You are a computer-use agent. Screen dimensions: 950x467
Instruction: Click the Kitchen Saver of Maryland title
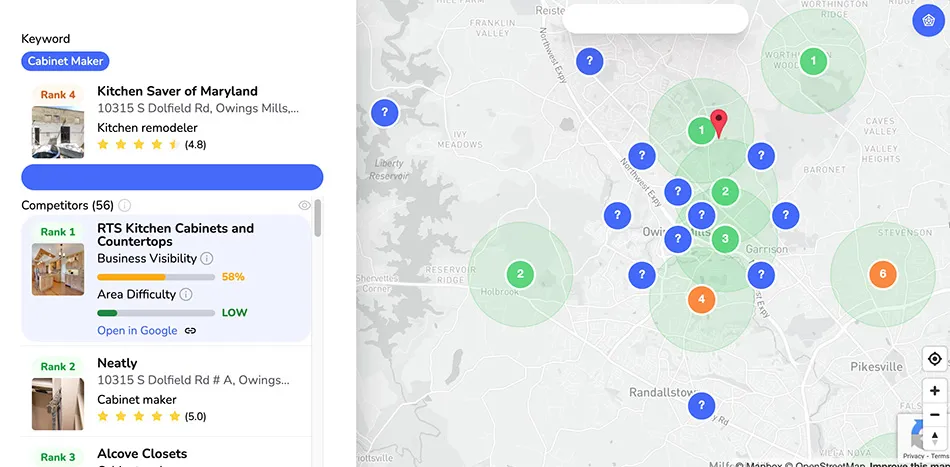pos(178,91)
